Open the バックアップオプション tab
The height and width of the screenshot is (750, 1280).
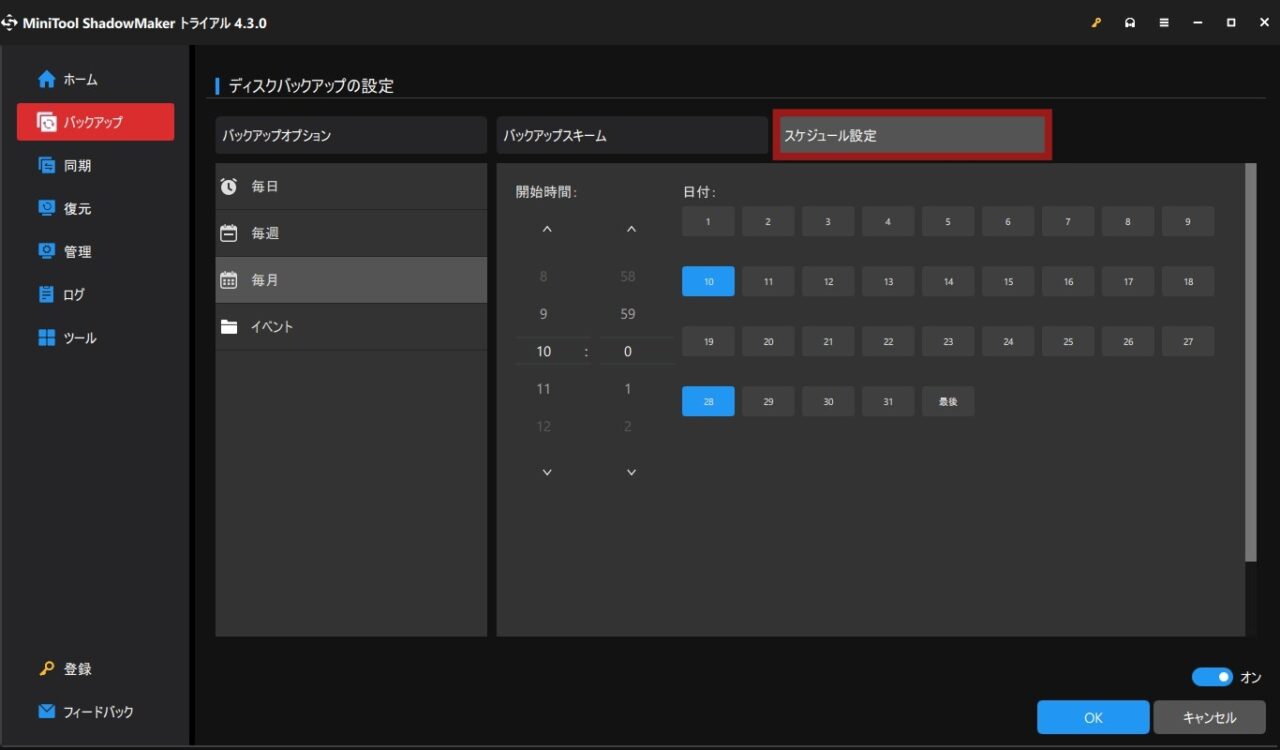351,135
